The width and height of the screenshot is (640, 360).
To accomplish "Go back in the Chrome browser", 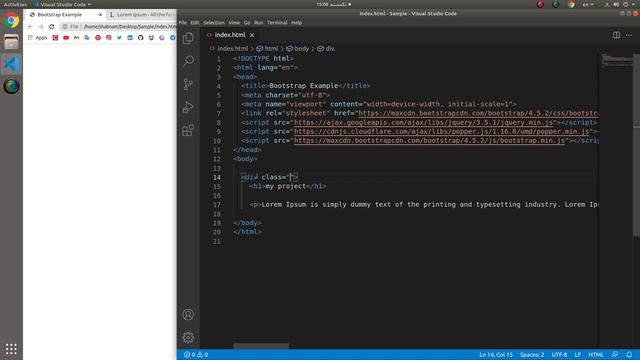I will (30, 27).
